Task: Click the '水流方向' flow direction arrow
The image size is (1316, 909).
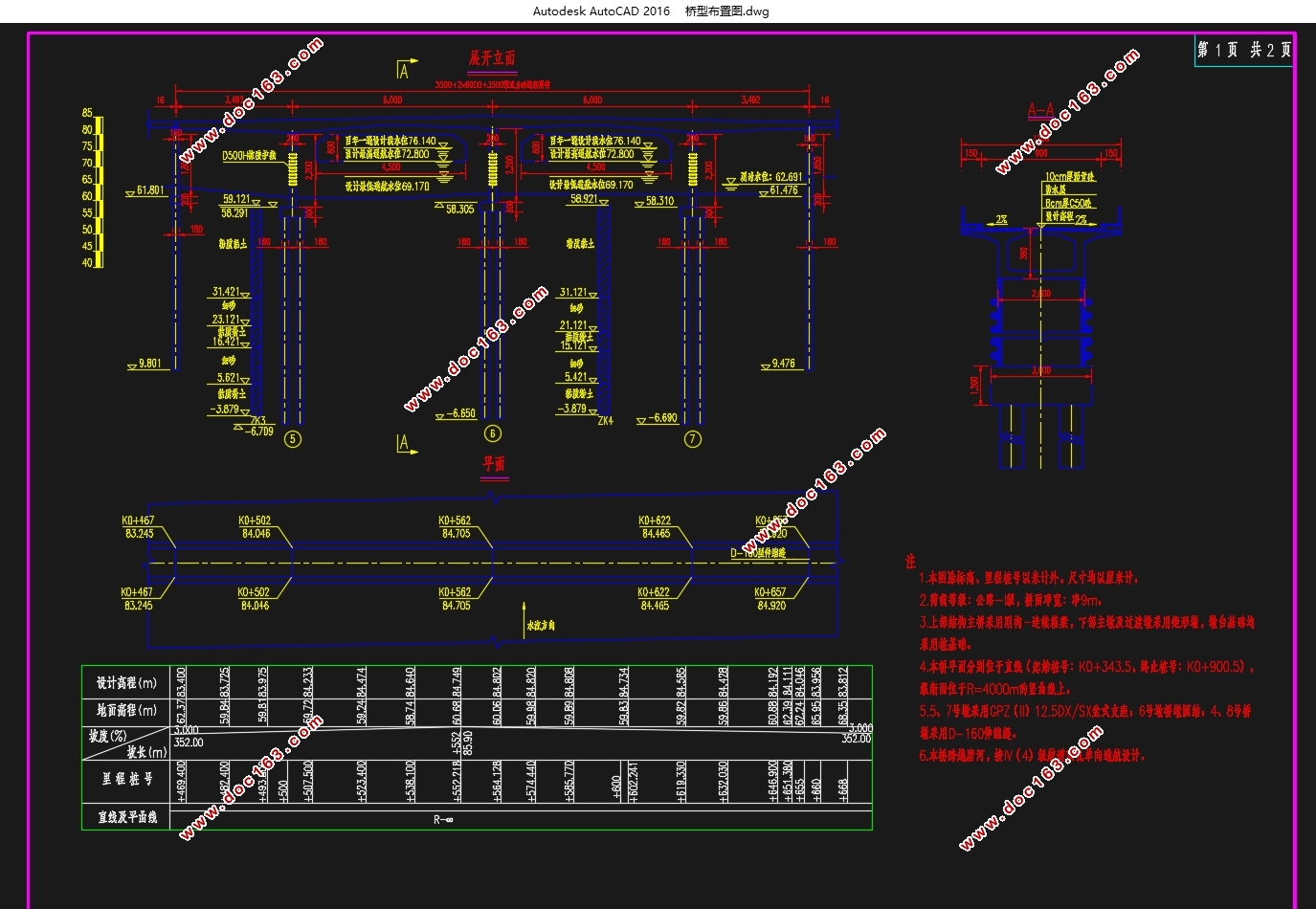Action: [524, 618]
